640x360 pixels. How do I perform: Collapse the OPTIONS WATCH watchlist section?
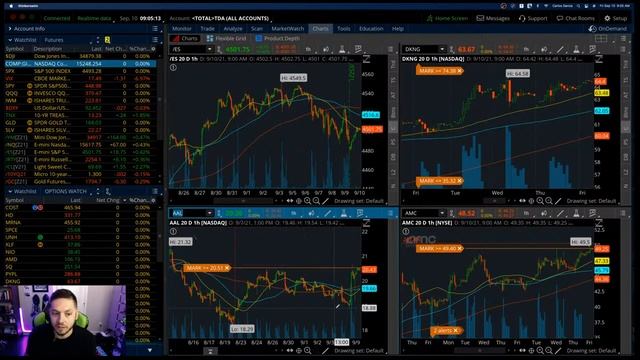pyautogui.click(x=10, y=191)
